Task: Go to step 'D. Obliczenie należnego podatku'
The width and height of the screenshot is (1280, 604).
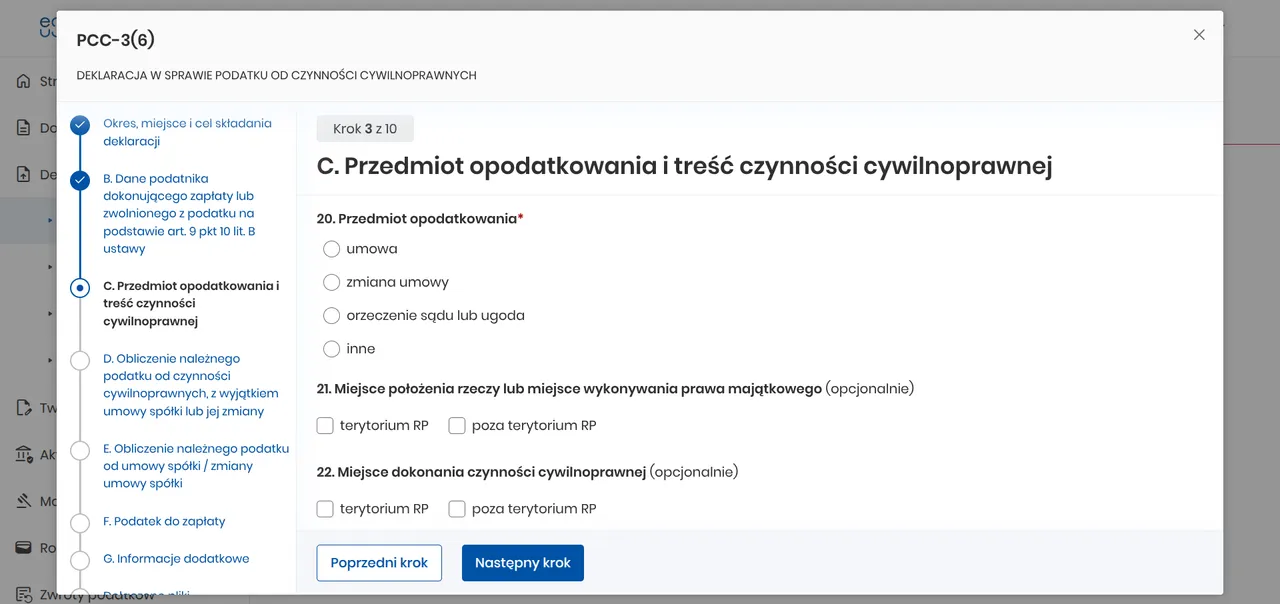Action: pyautogui.click(x=191, y=385)
